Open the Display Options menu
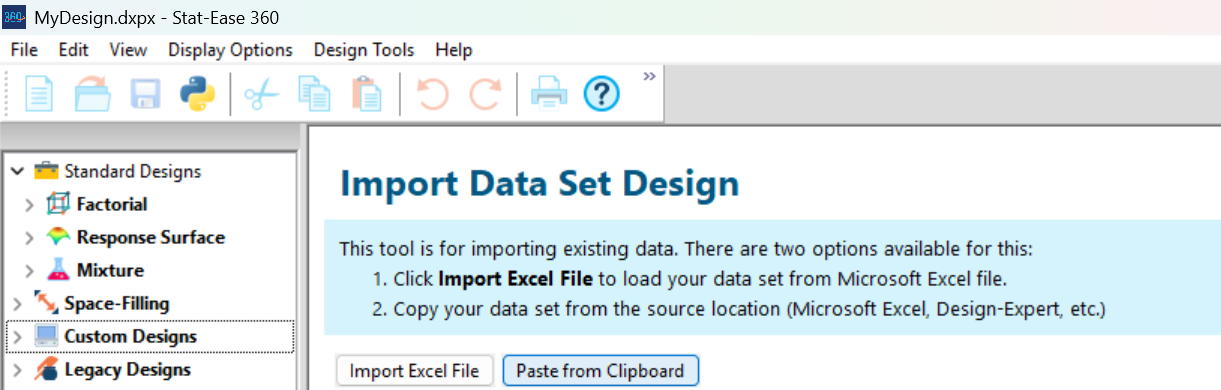Image resolution: width=1221 pixels, height=390 pixels. (230, 50)
